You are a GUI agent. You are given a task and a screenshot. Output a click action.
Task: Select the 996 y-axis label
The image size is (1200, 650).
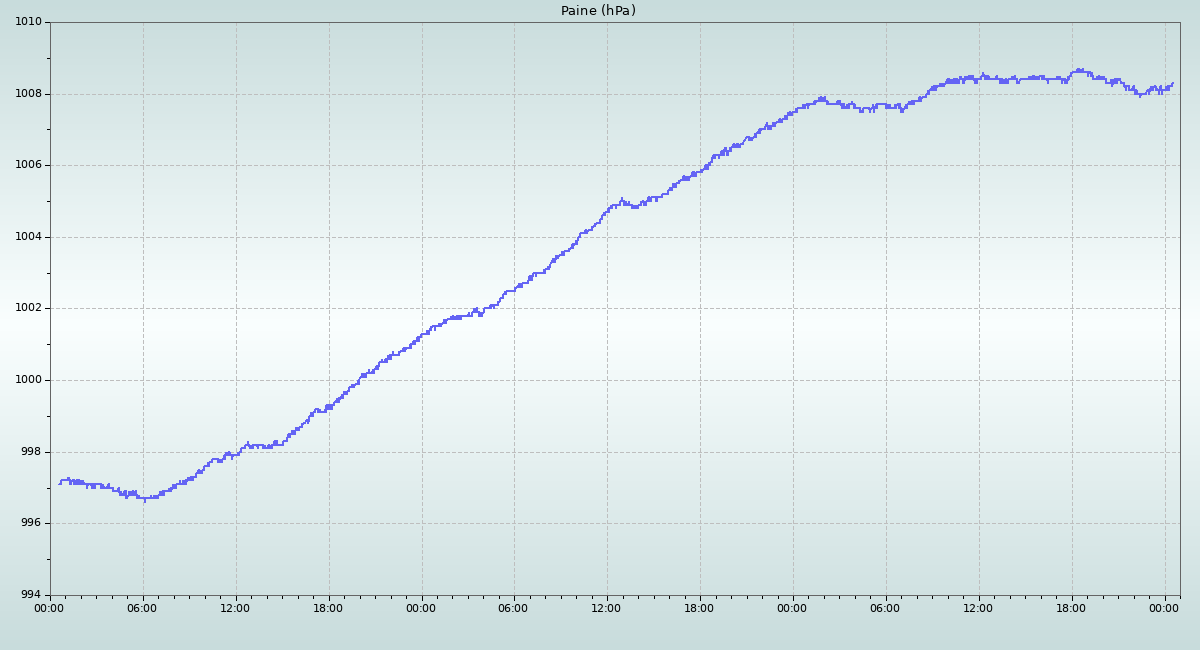coord(32,523)
